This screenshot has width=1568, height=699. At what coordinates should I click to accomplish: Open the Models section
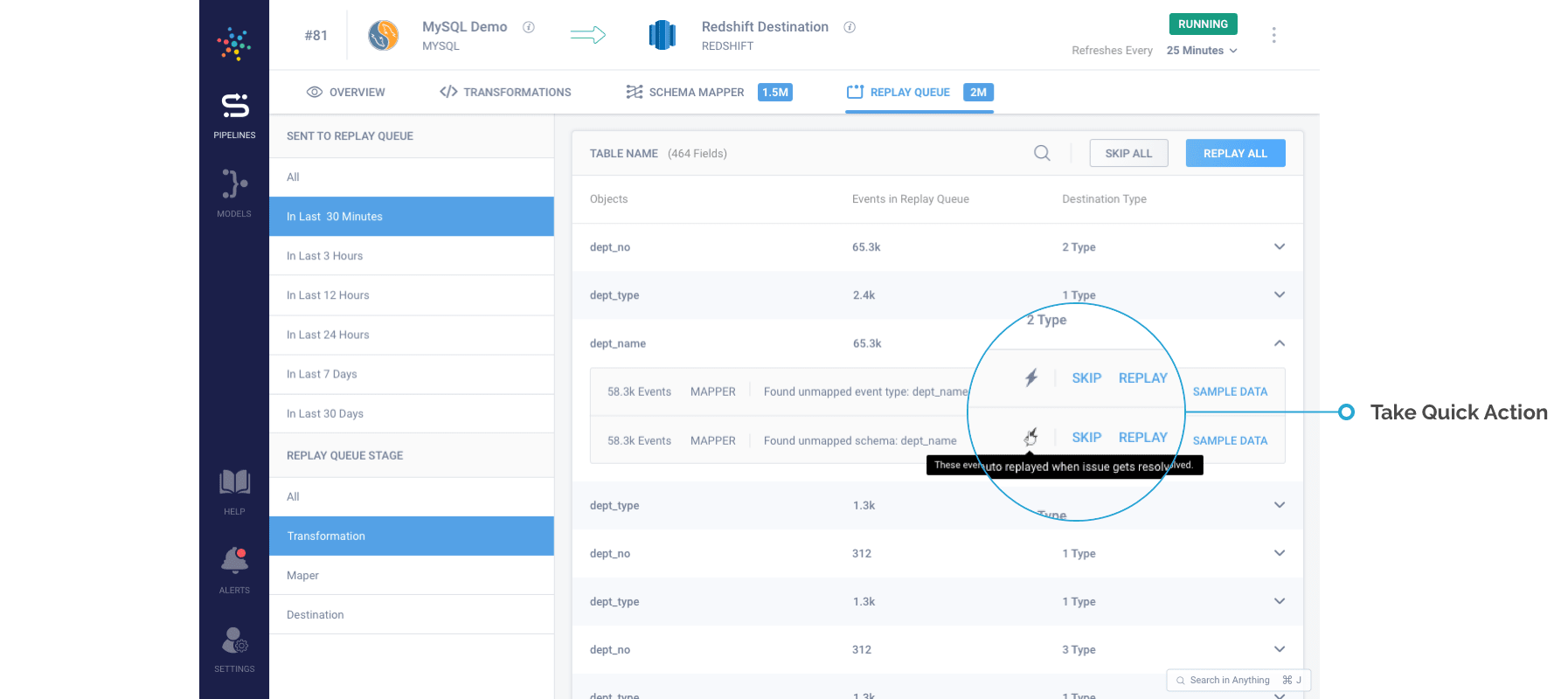point(234,193)
